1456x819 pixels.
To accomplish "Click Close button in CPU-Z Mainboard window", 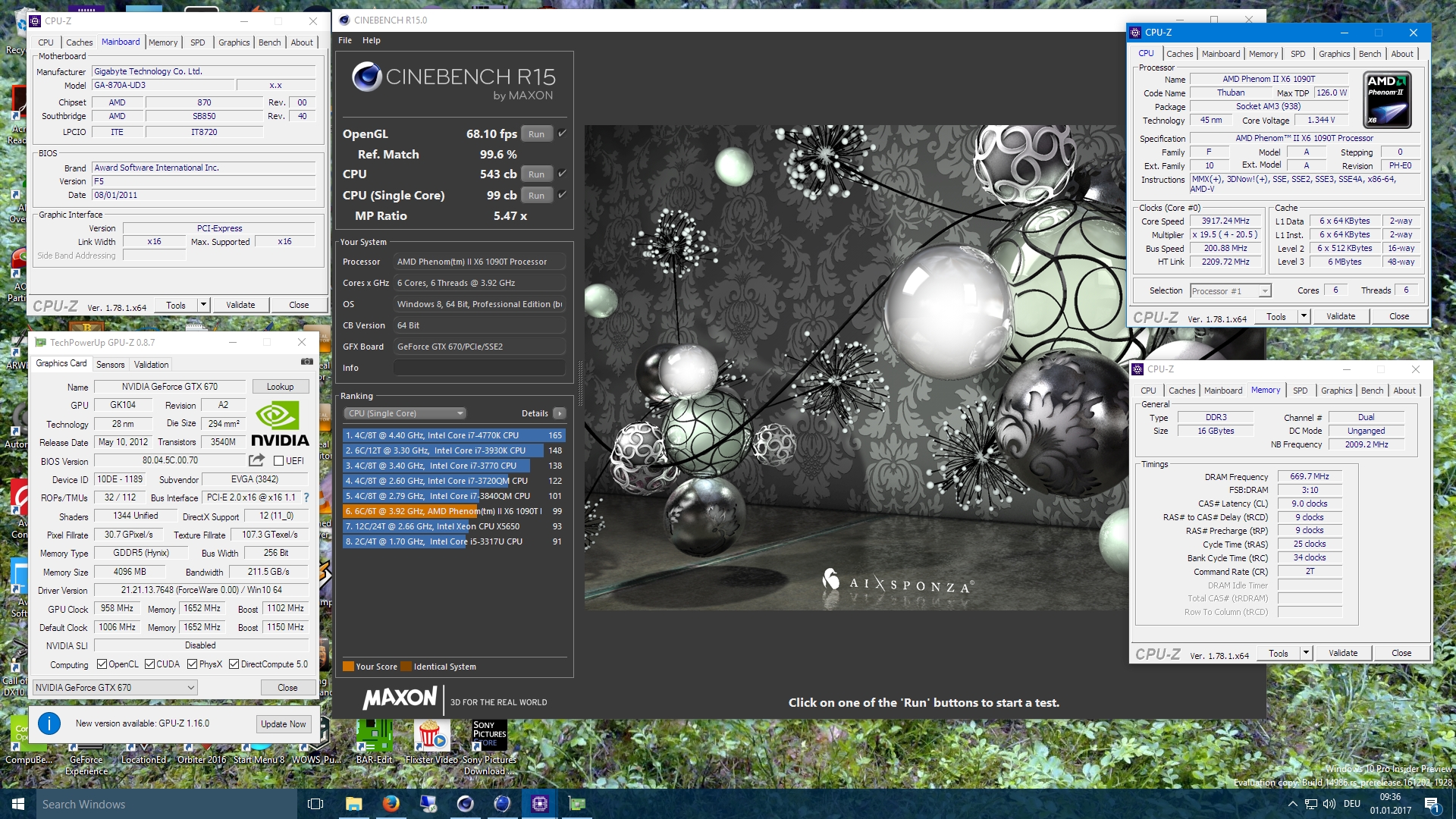I will click(x=299, y=305).
